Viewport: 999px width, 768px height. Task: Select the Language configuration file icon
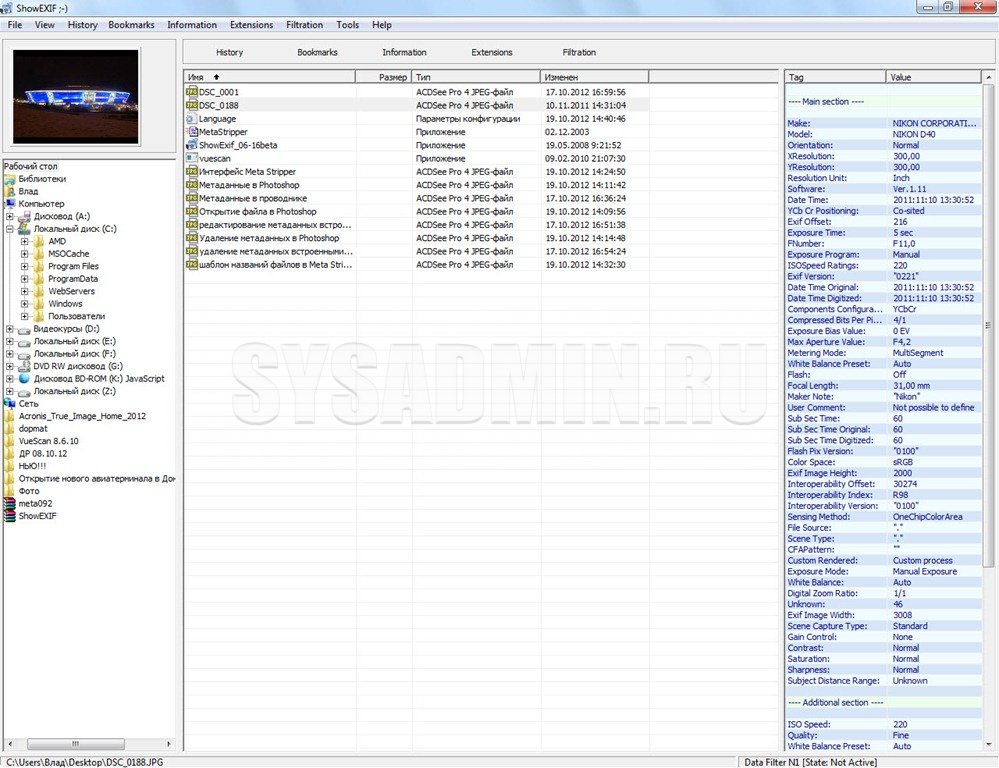click(192, 119)
